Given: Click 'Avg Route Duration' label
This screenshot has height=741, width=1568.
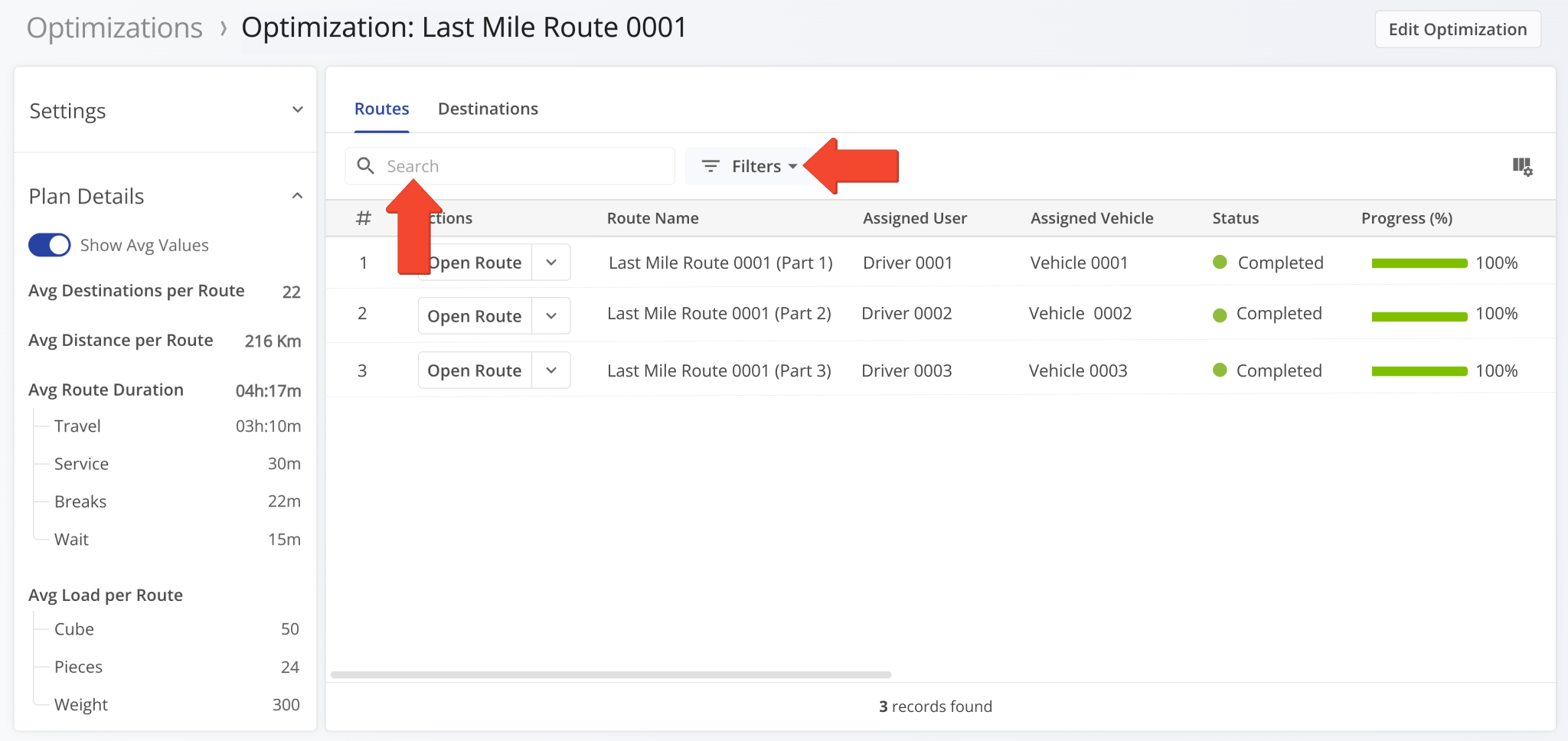Looking at the screenshot, I should pyautogui.click(x=106, y=390).
